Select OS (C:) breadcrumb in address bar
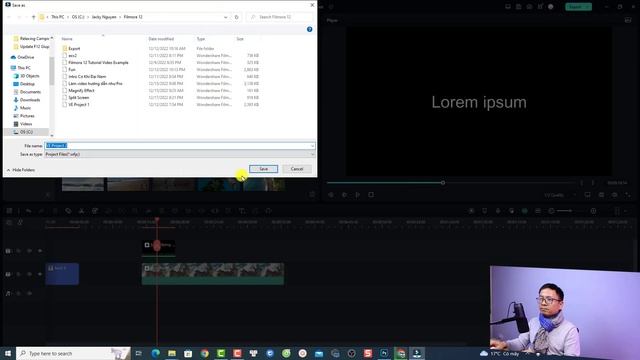Screen dimensions: 640x360 tap(78, 17)
